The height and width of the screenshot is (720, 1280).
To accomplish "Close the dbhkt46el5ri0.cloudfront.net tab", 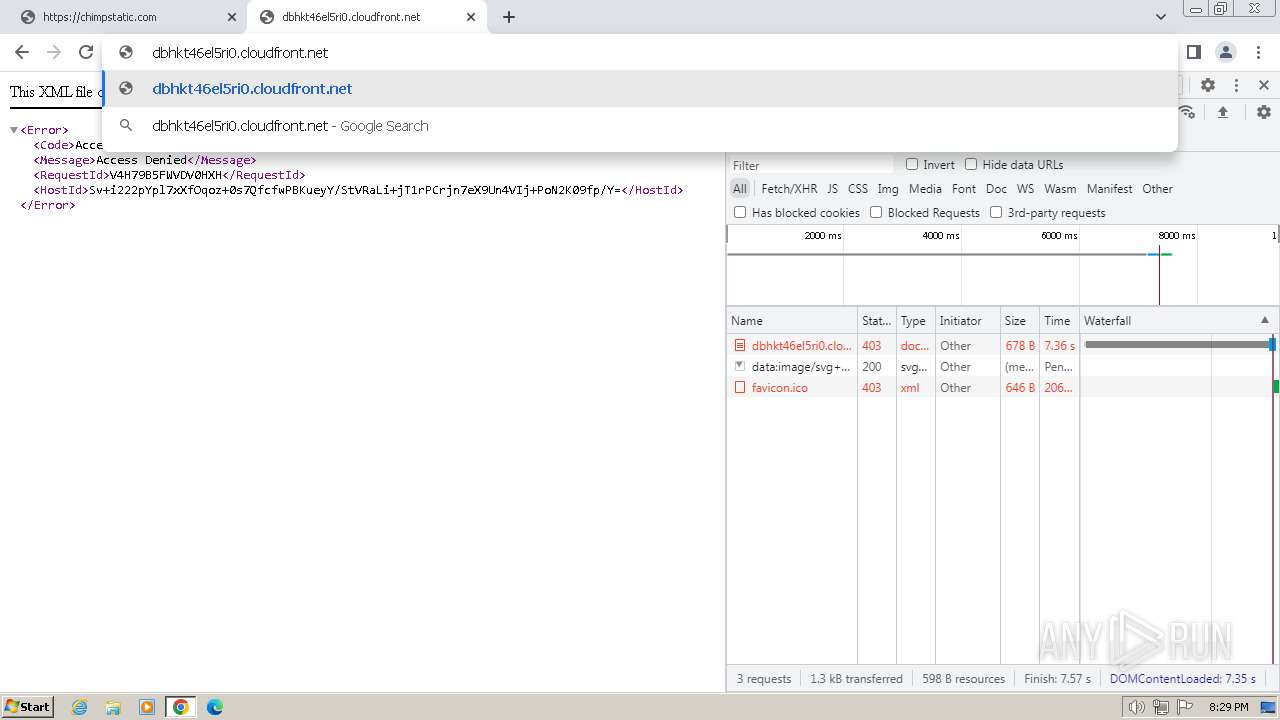I will click(471, 17).
